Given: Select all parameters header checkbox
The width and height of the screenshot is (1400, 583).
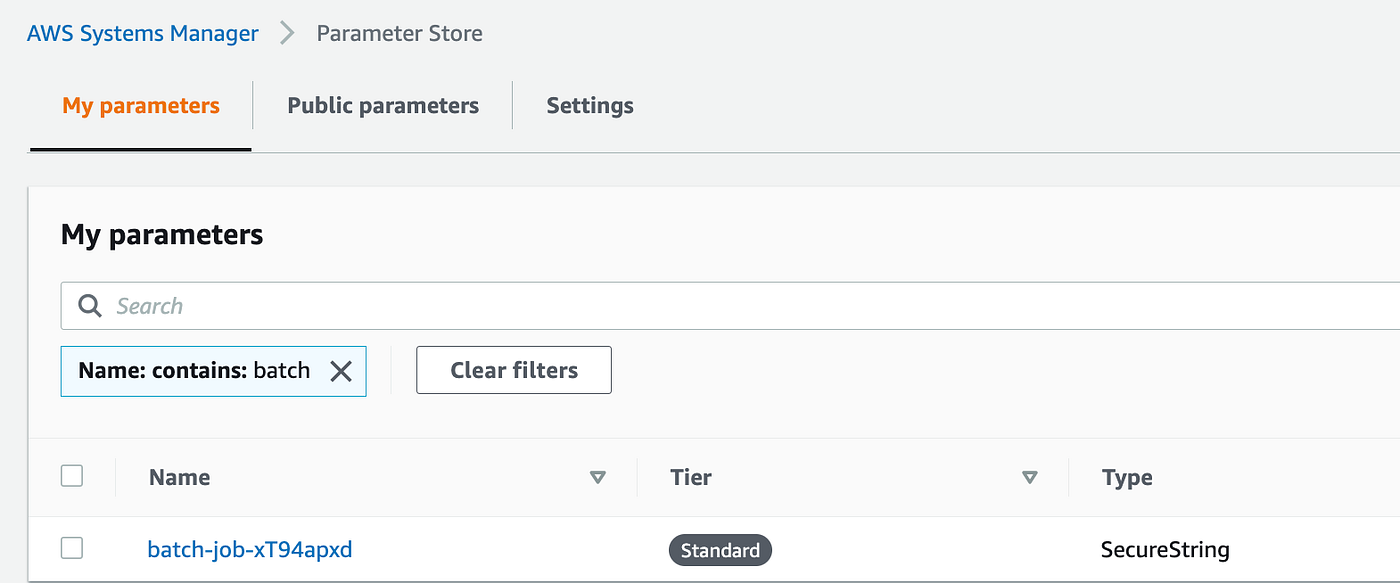Looking at the screenshot, I should 72,476.
